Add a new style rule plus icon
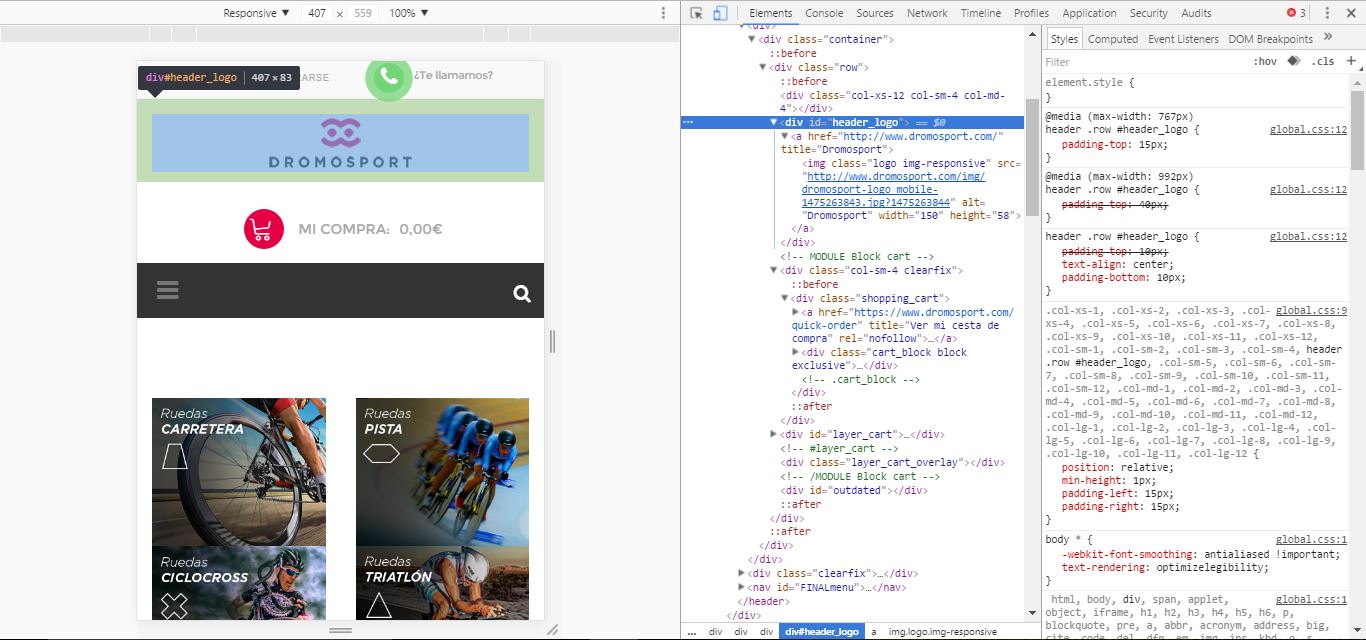The width and height of the screenshot is (1366, 640). [x=1351, y=61]
